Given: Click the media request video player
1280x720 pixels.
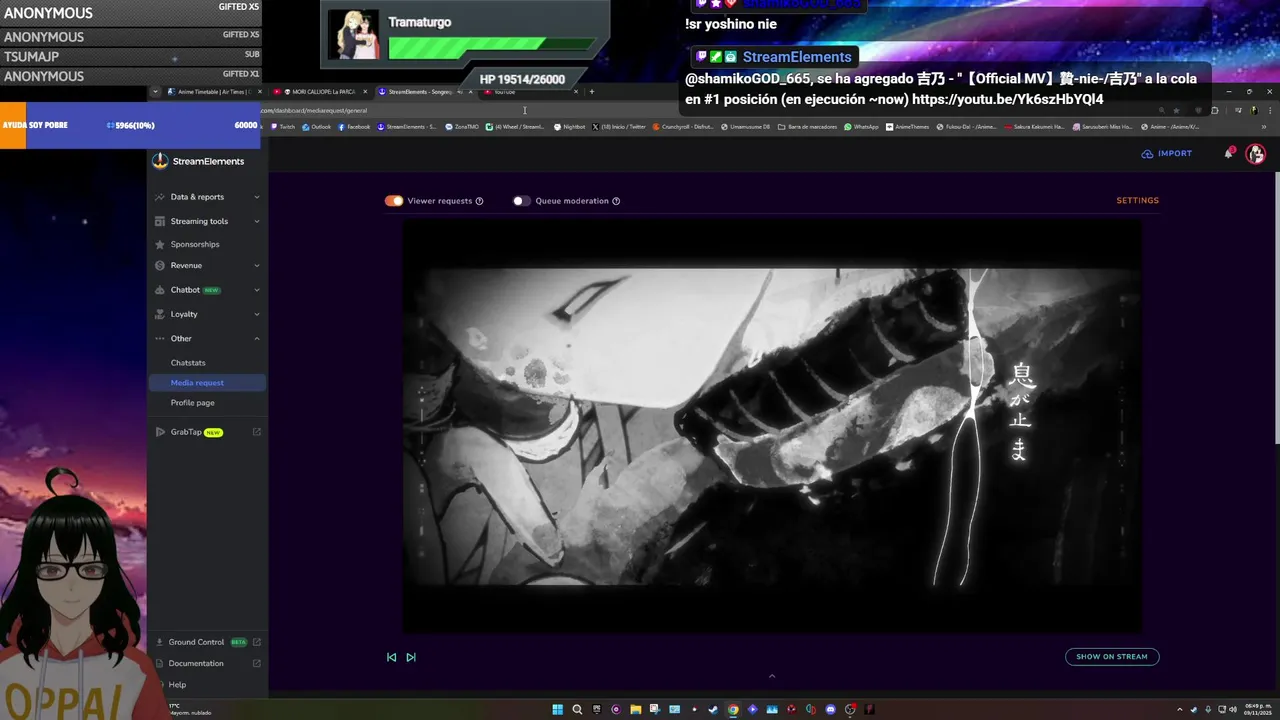Looking at the screenshot, I should coord(771,426).
